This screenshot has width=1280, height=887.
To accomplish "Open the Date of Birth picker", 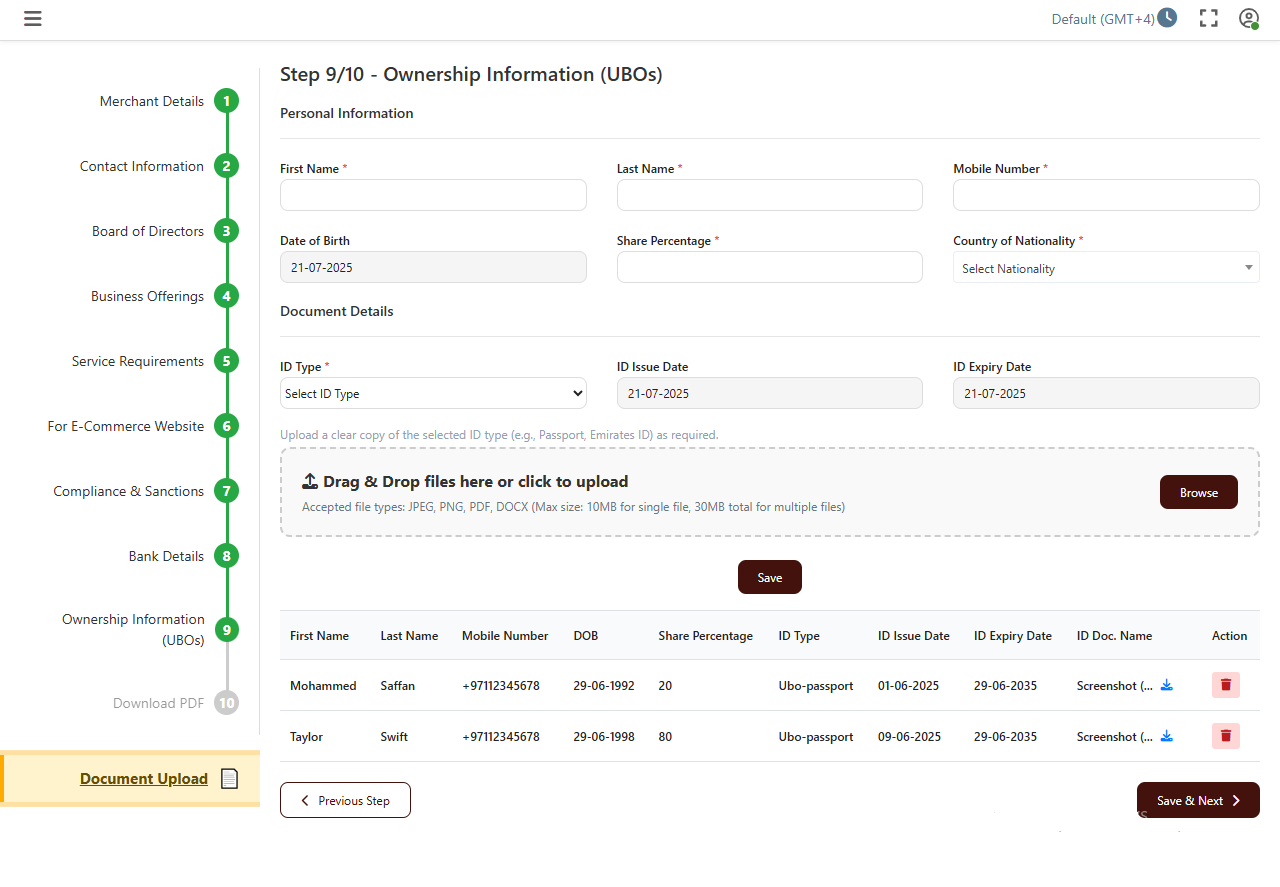I will click(433, 267).
